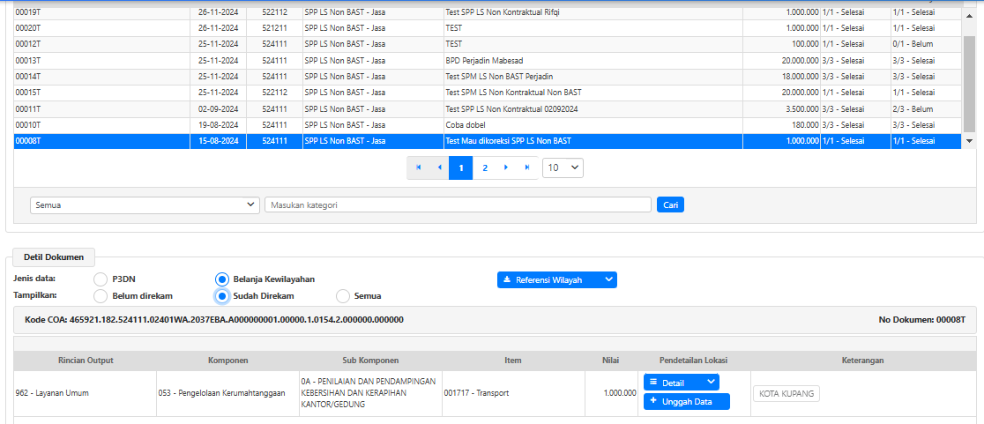Image resolution: width=984 pixels, height=424 pixels.
Task: Expand the Semua filter dropdown
Action: click(x=145, y=205)
